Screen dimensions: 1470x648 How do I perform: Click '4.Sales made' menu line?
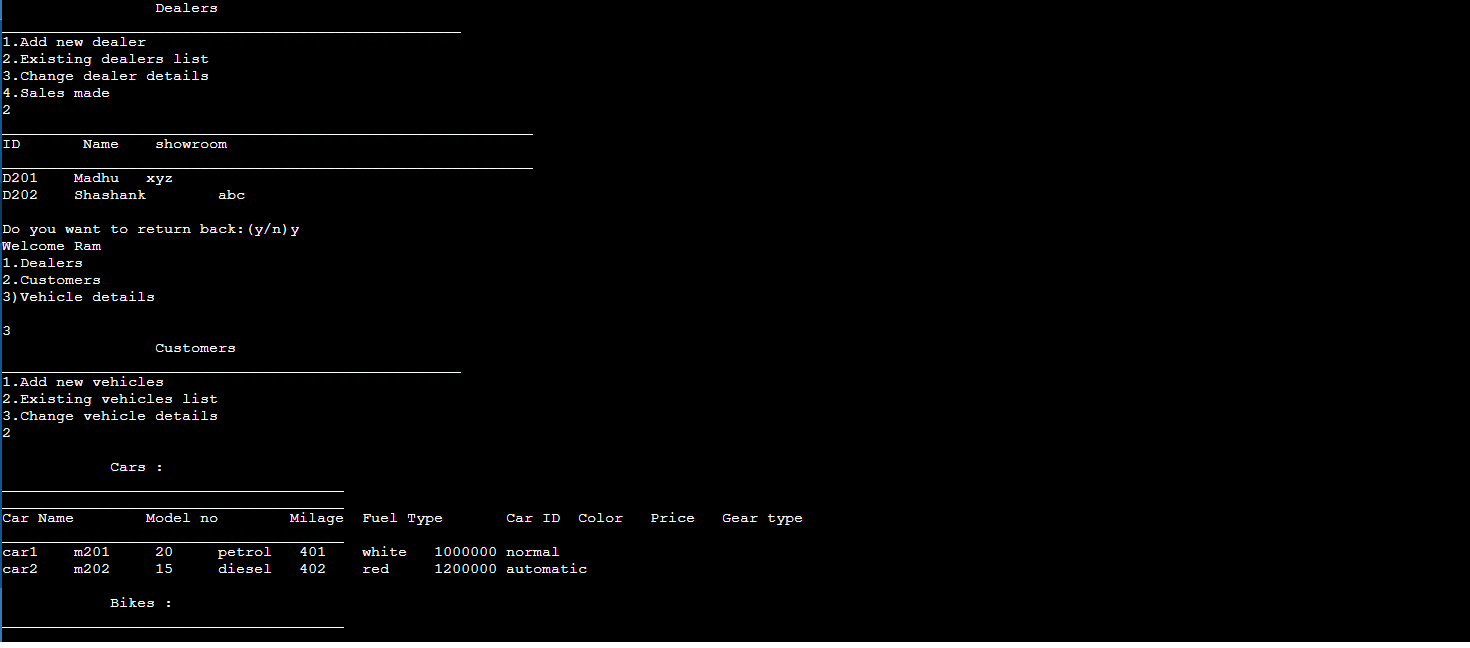56,93
